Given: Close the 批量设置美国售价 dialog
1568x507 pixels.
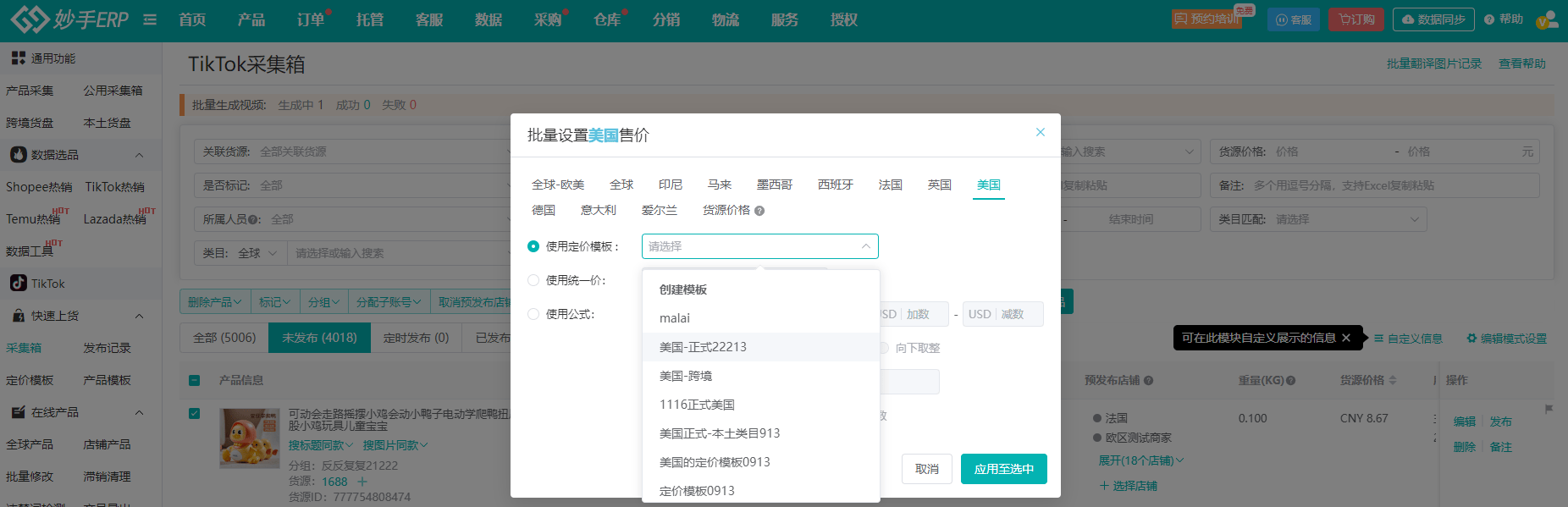Looking at the screenshot, I should pos(1041,132).
